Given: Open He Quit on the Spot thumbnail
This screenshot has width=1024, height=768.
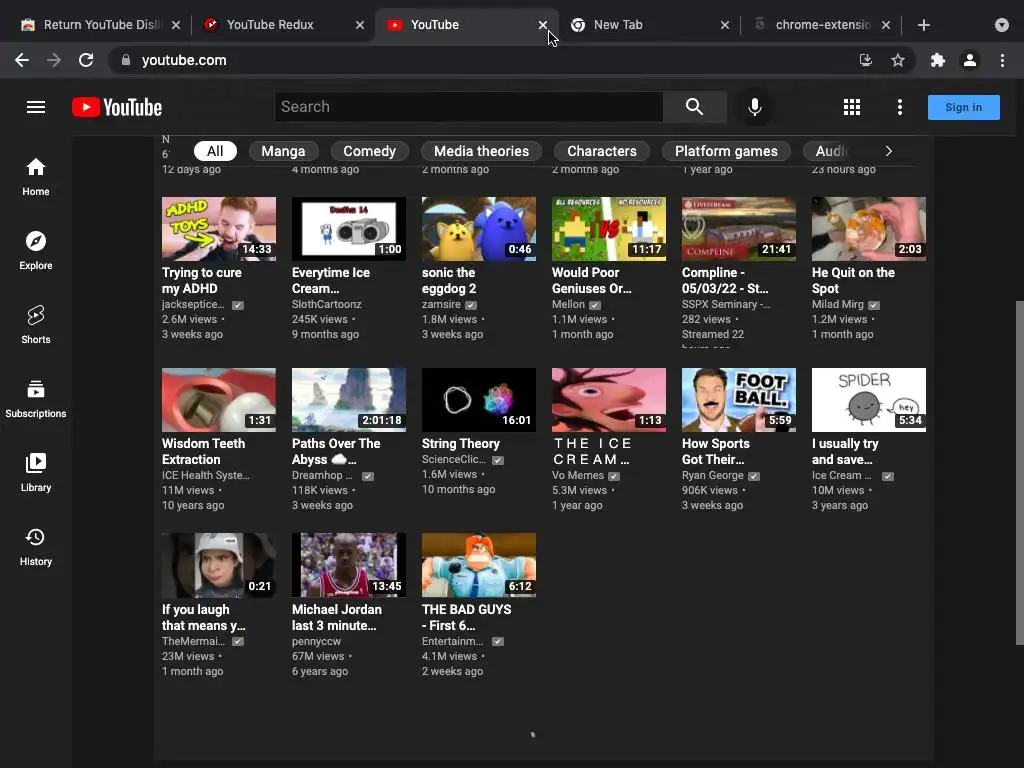Looking at the screenshot, I should click(869, 229).
